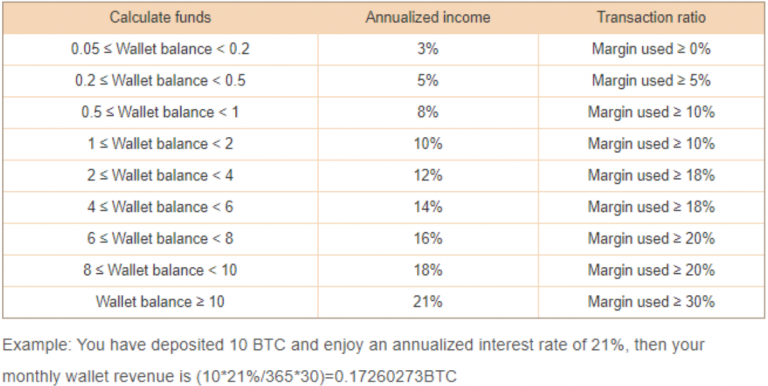
Task: Select the 0.2 ≤ Wallet balance < 0.5 cell
Action: click(x=160, y=81)
